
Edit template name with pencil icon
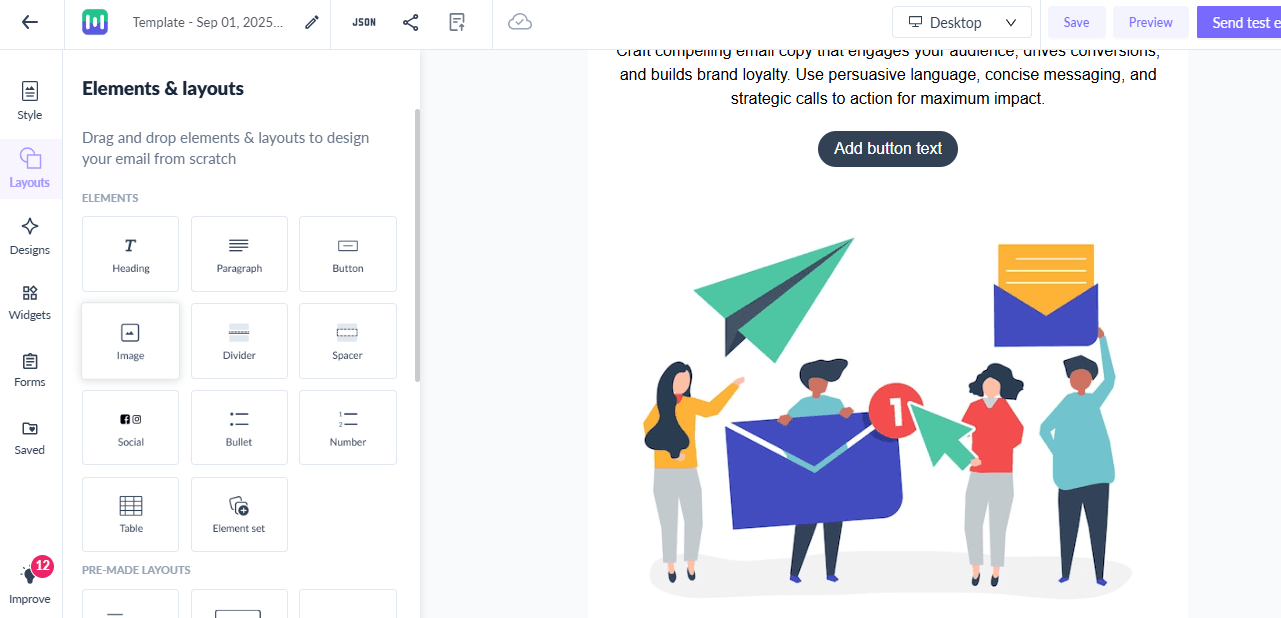[x=312, y=22]
